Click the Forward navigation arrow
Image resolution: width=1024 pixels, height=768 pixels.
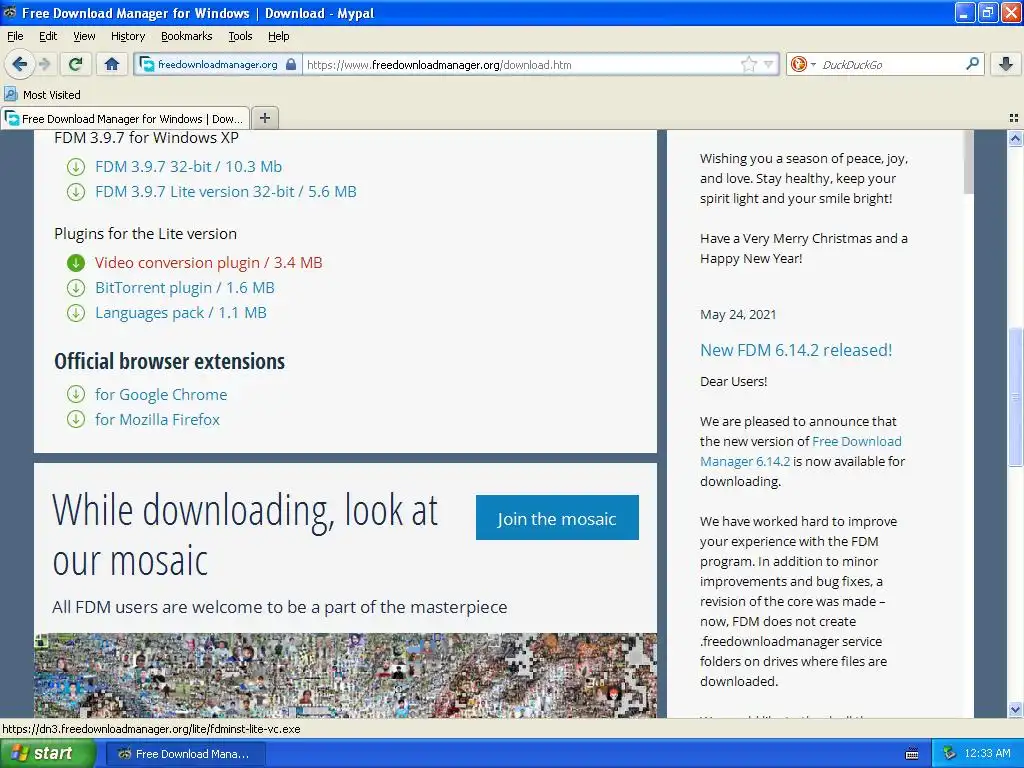[x=44, y=64]
